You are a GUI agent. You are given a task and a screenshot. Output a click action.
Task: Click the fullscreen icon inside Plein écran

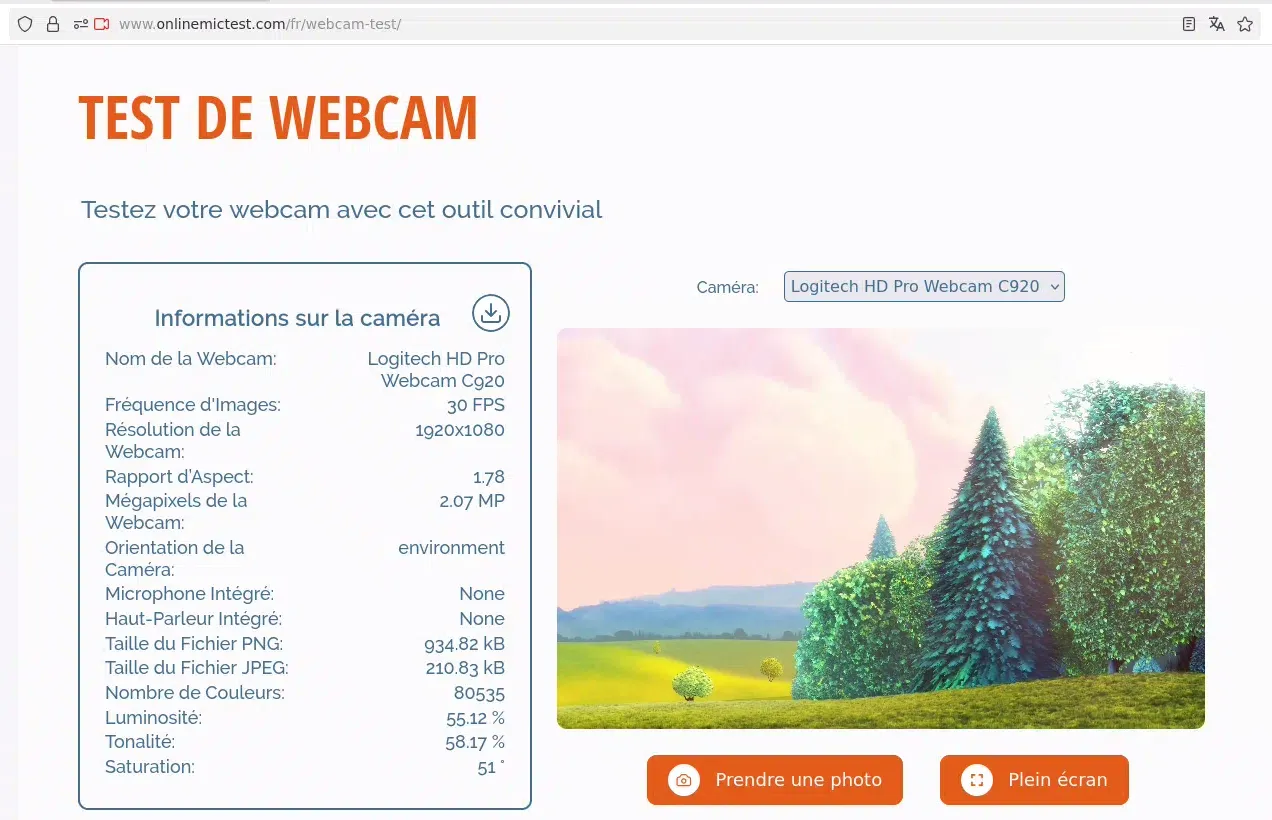point(977,780)
